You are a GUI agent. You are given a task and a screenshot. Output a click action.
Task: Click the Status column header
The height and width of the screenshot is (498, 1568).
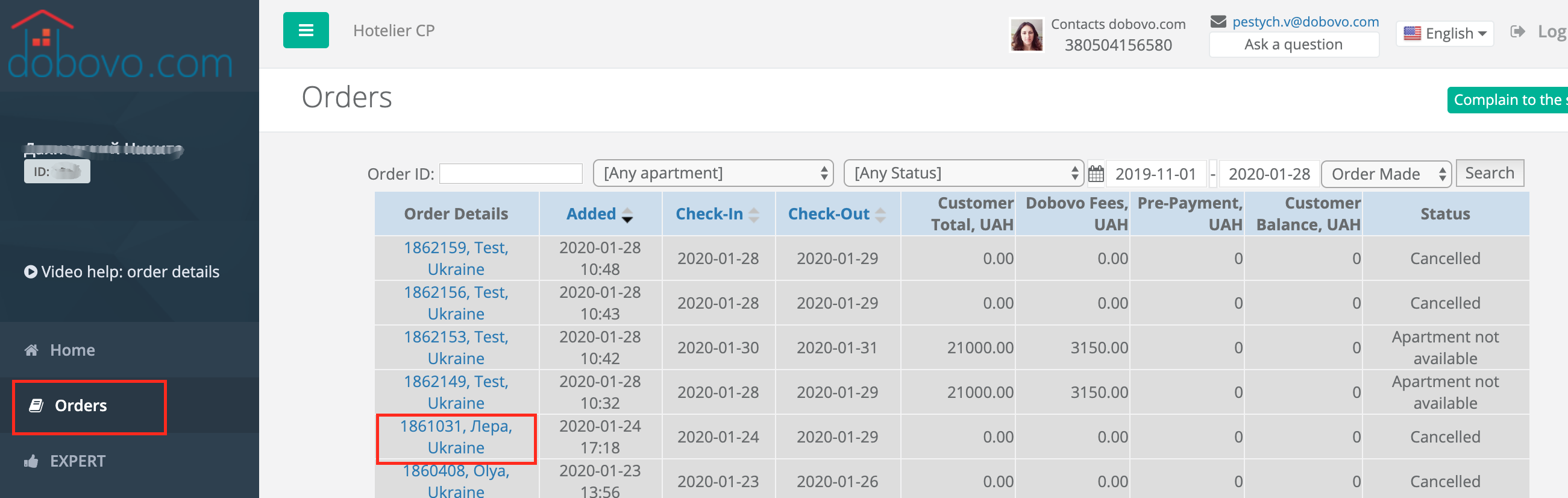1445,214
